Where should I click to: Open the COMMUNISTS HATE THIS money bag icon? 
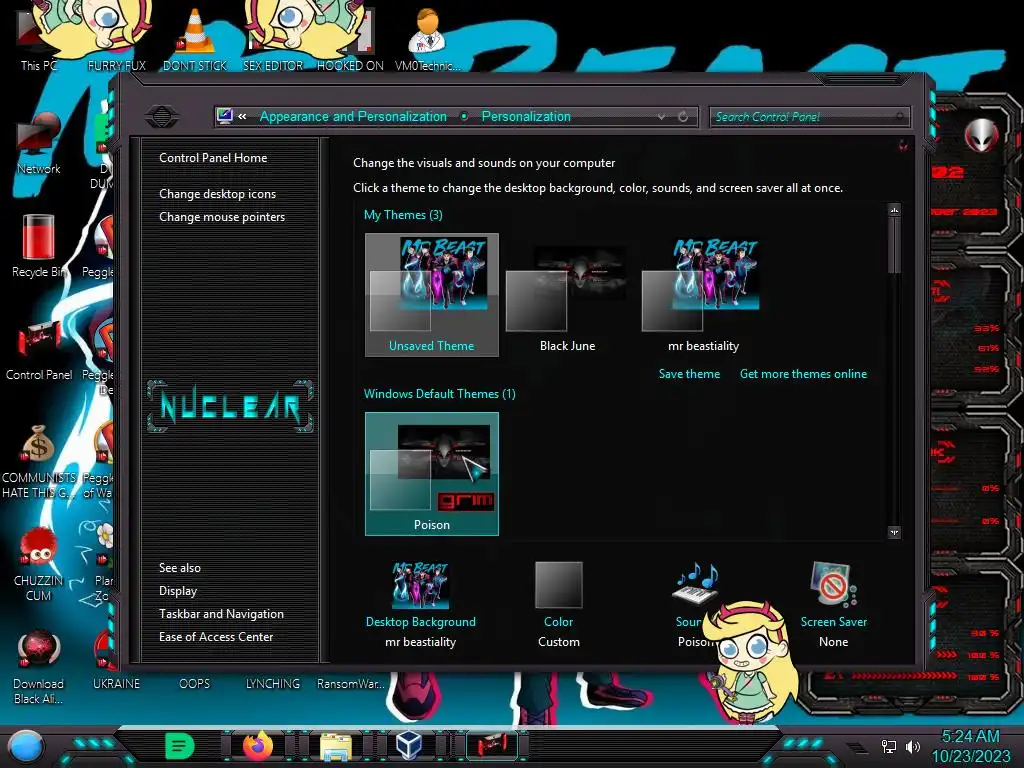39,461
